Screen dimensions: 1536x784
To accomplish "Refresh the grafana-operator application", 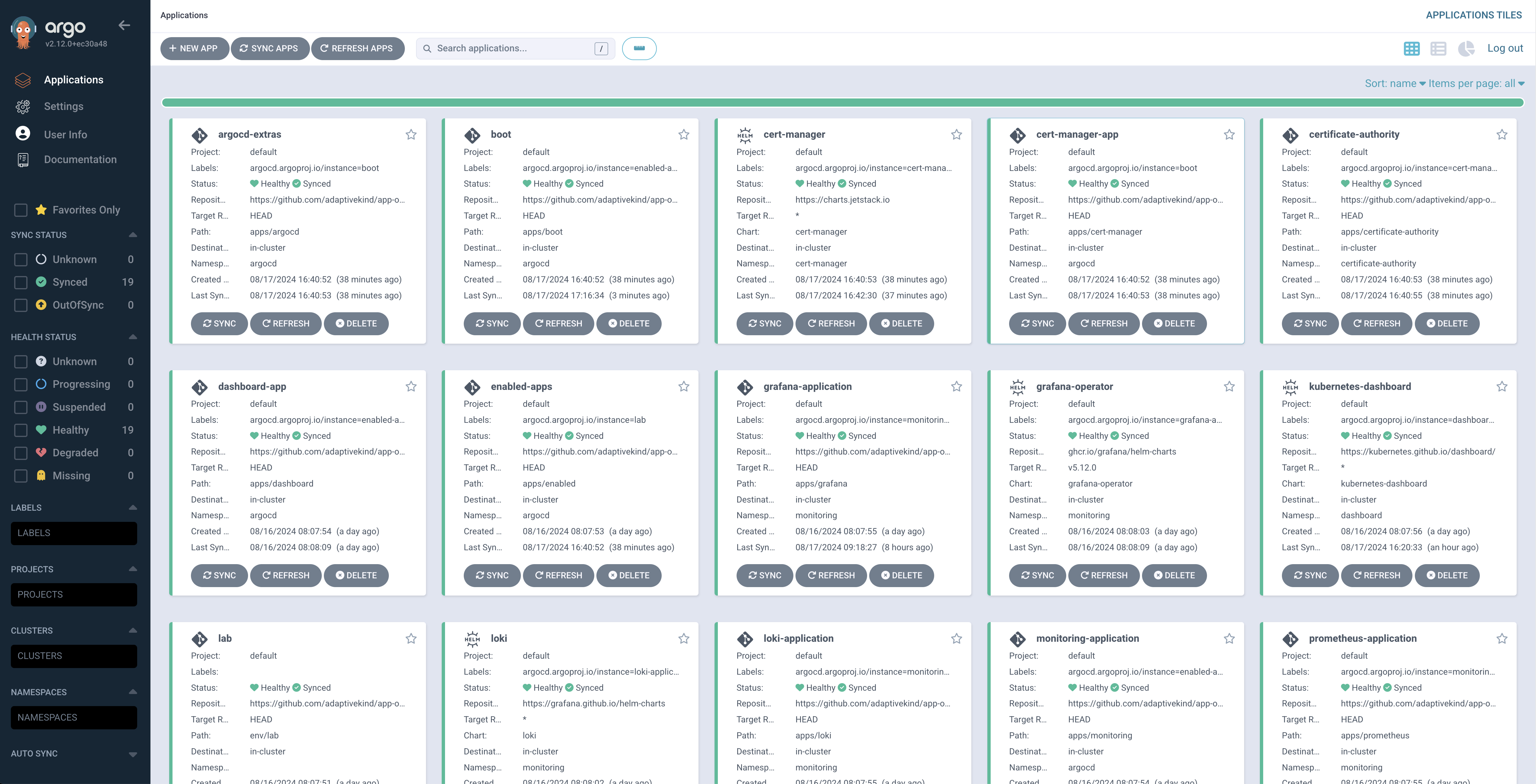I will 1104,575.
